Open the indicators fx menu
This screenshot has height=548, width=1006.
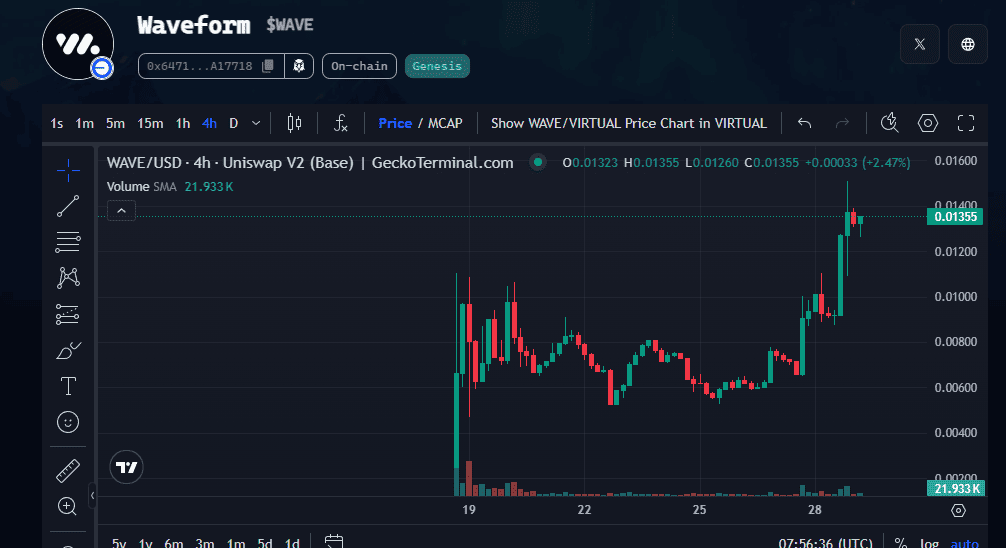pyautogui.click(x=341, y=123)
